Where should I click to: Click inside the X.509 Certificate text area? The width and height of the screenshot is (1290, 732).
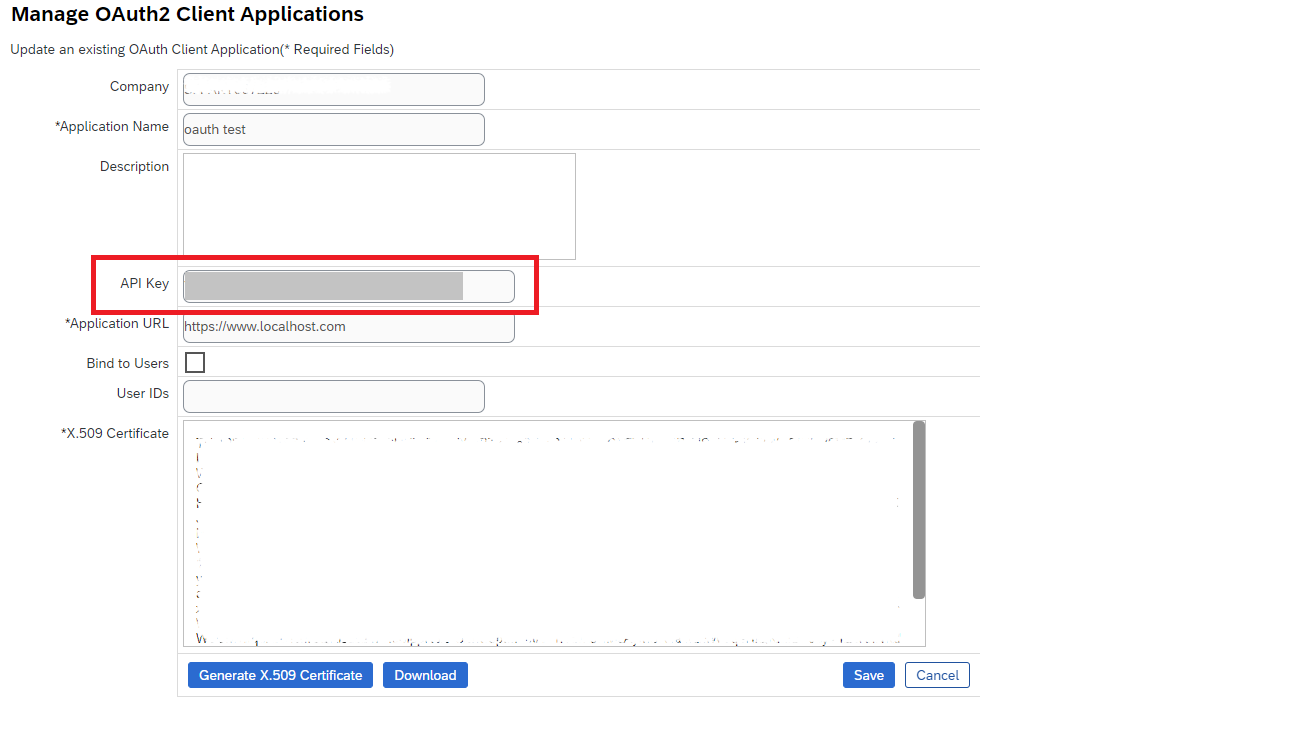point(548,533)
